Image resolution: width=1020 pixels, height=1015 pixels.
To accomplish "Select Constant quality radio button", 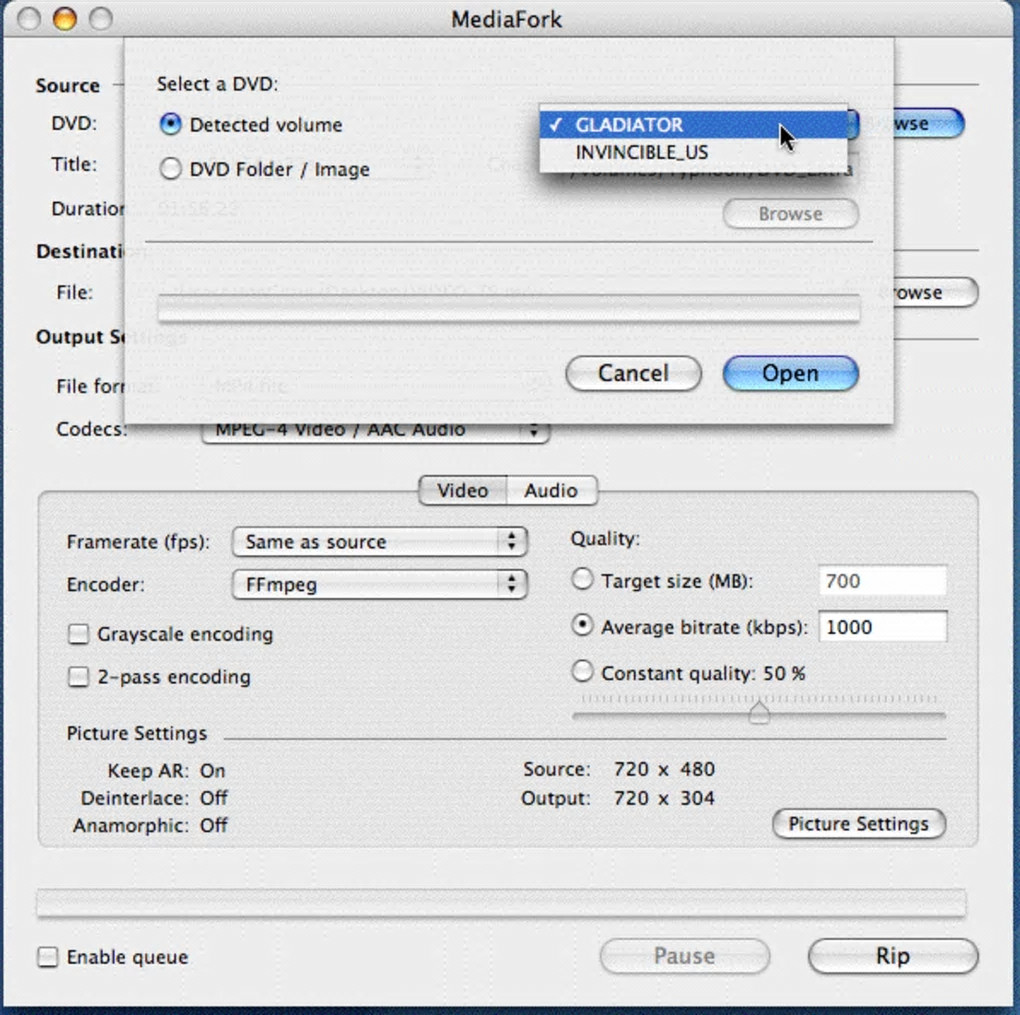I will point(582,671).
